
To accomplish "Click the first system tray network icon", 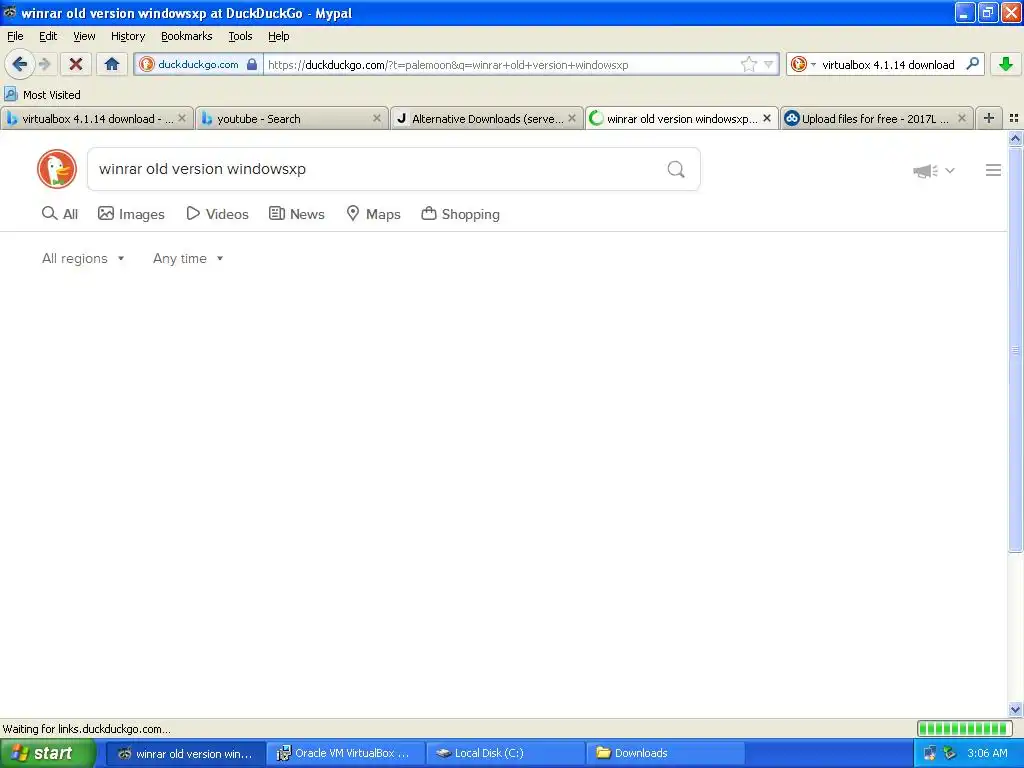I will point(929,753).
